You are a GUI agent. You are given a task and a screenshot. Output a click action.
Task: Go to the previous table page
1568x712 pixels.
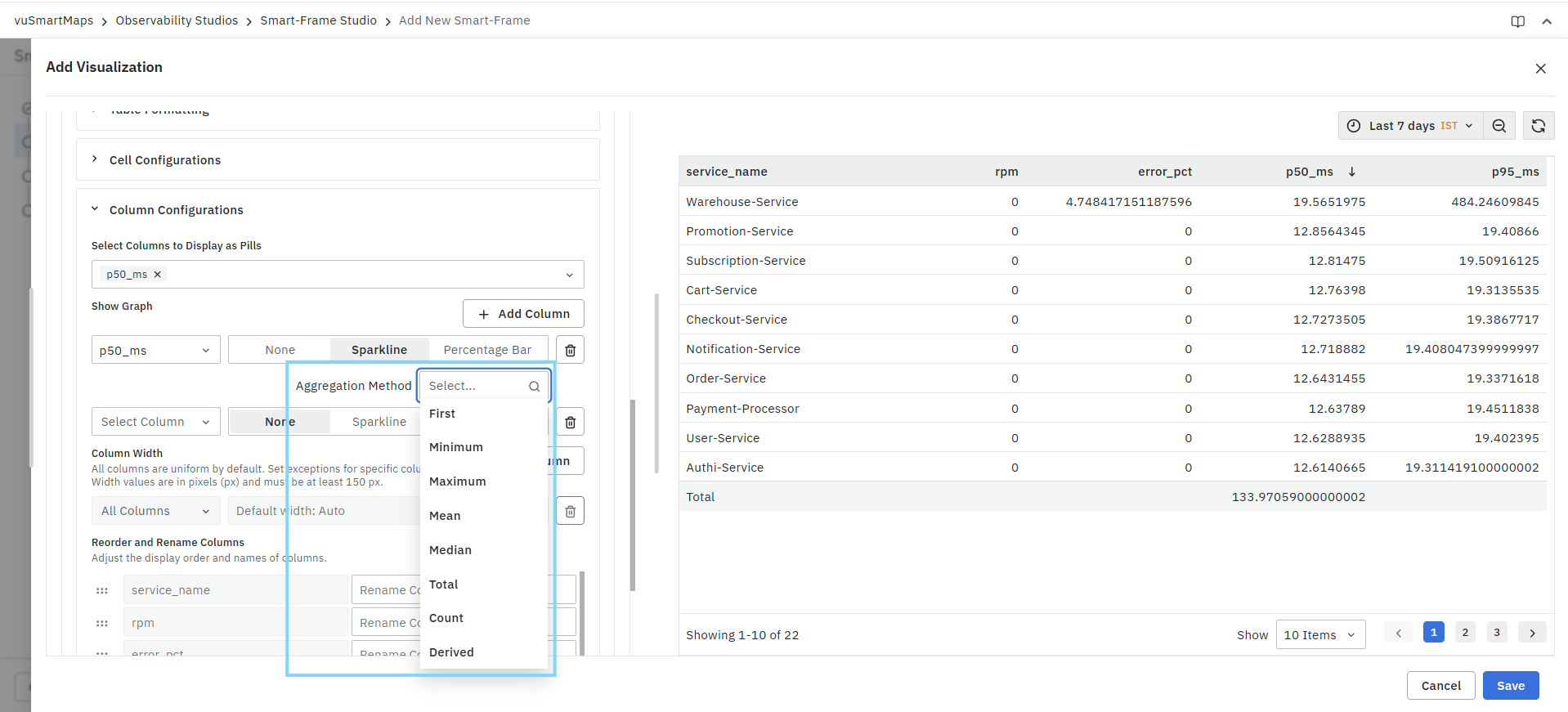[x=1398, y=633]
